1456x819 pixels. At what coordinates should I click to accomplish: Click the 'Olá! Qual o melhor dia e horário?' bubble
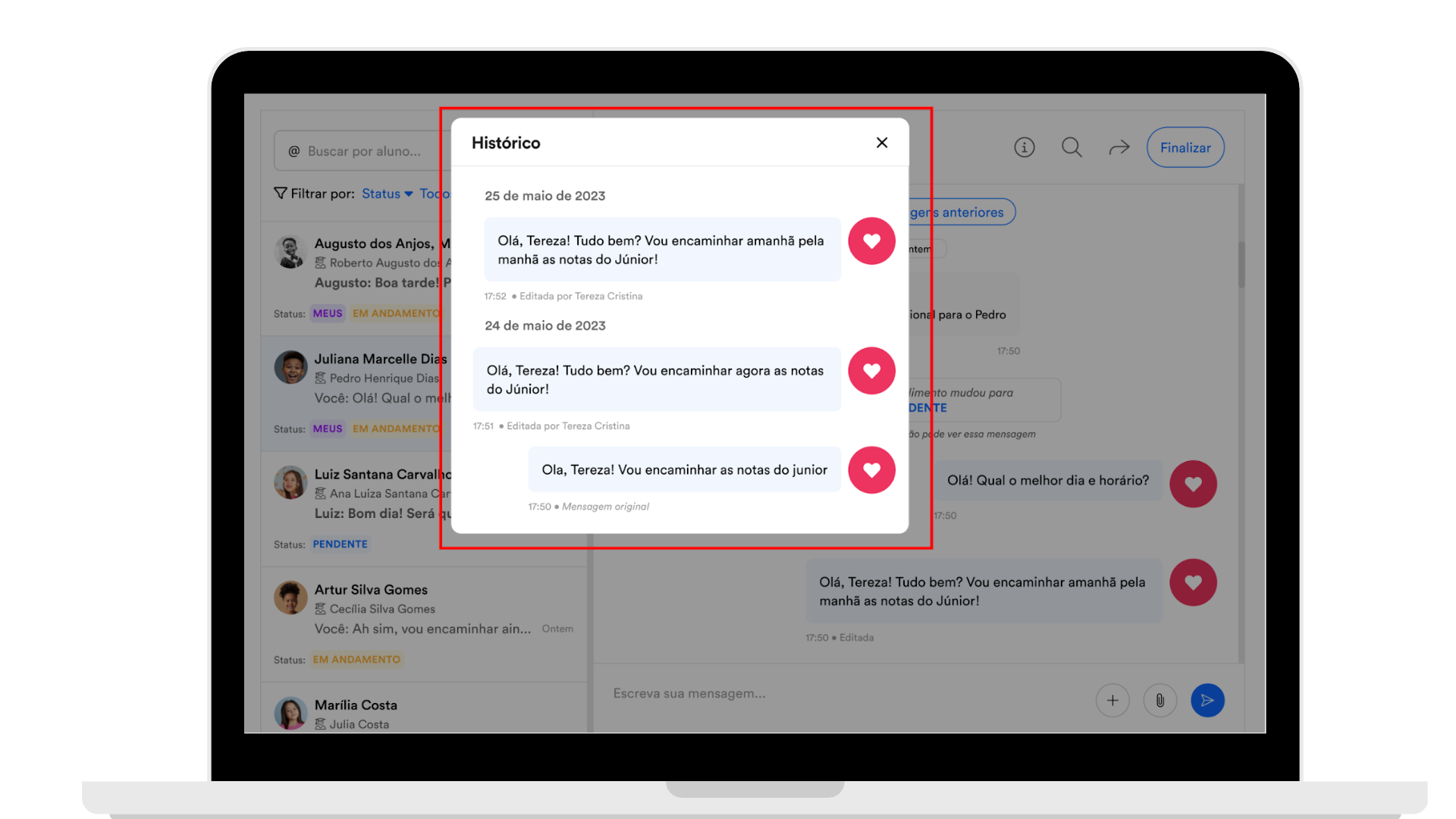[x=1048, y=480]
